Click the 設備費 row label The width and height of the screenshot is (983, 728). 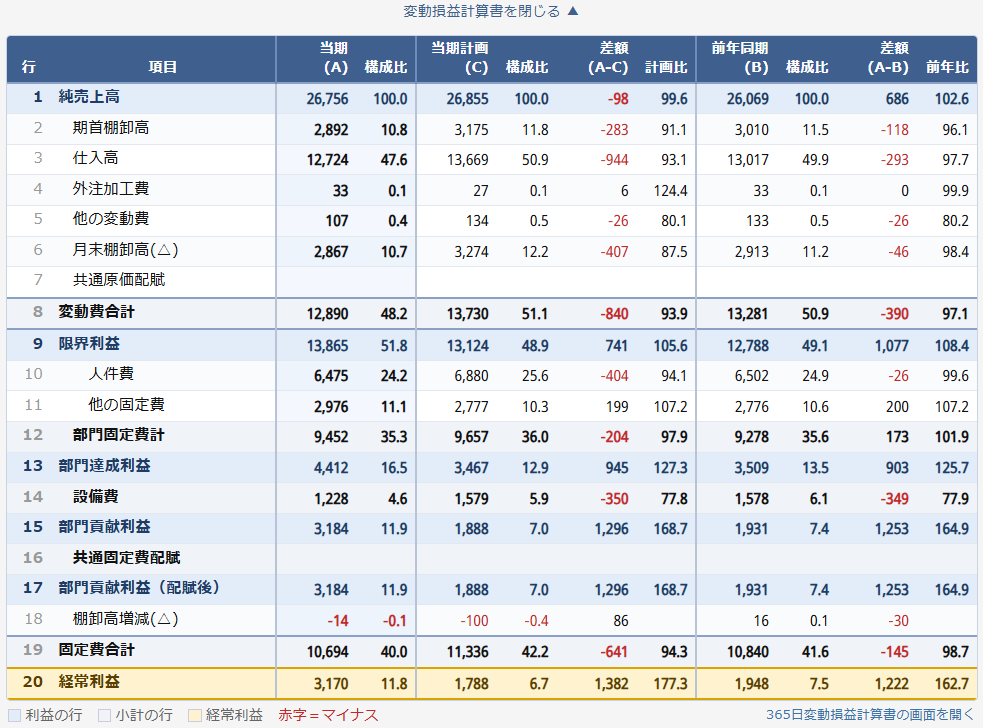(x=96, y=497)
